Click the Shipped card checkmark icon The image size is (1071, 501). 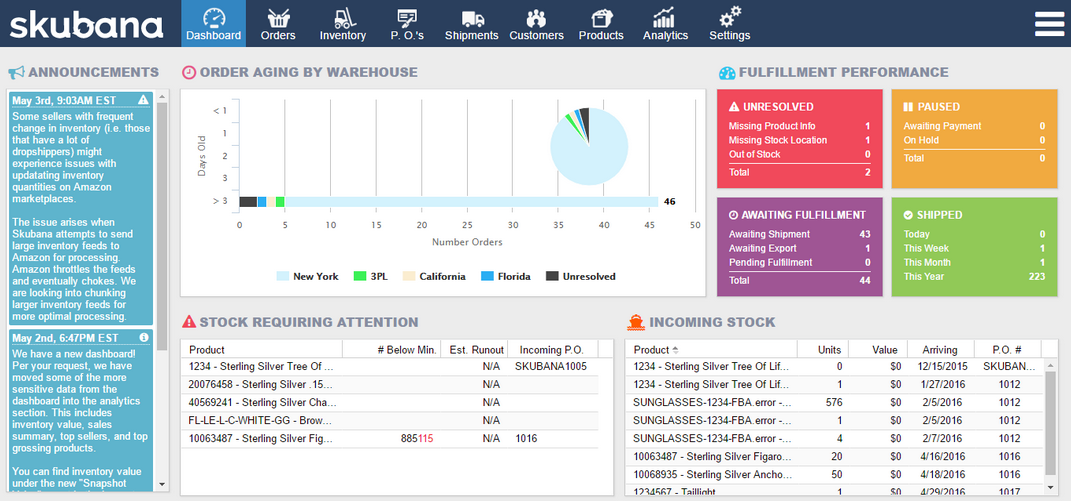[908, 215]
